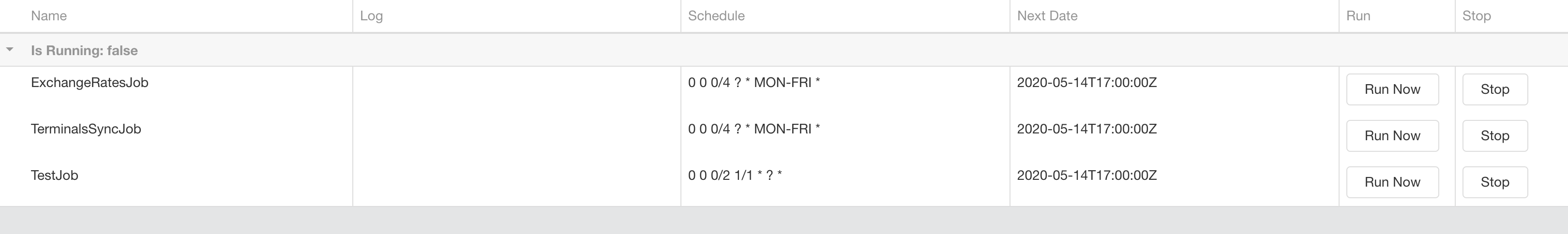The height and width of the screenshot is (234, 1568).
Task: Run the TestJob now
Action: pyautogui.click(x=1392, y=182)
